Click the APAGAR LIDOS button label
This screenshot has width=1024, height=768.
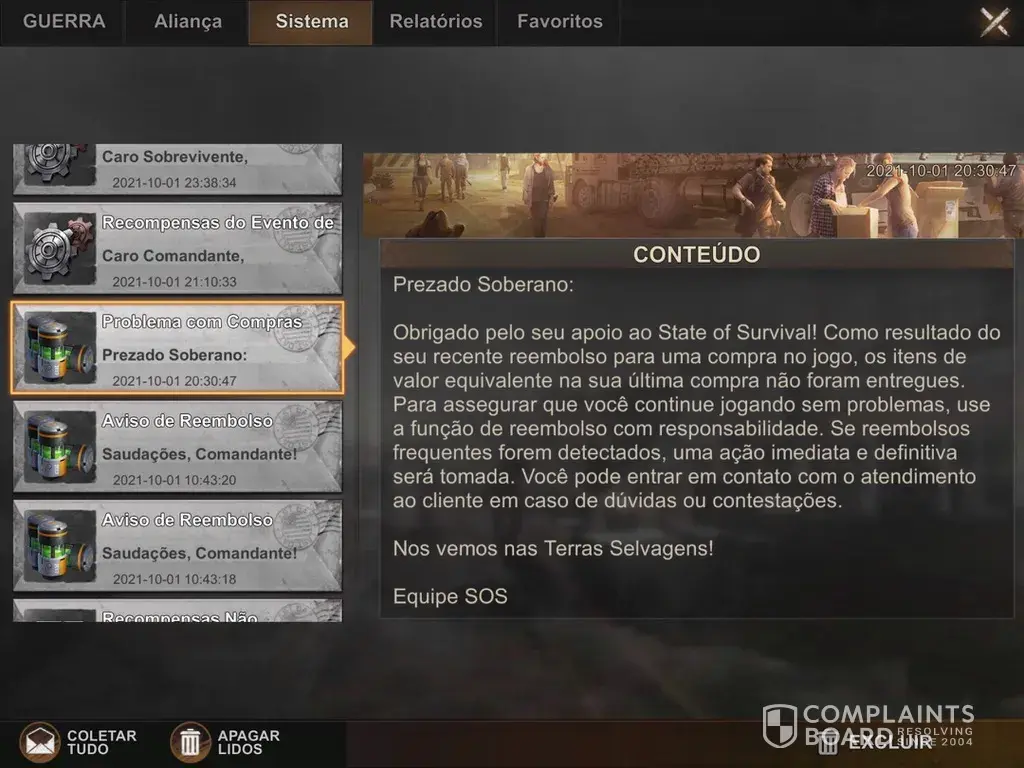click(x=249, y=743)
